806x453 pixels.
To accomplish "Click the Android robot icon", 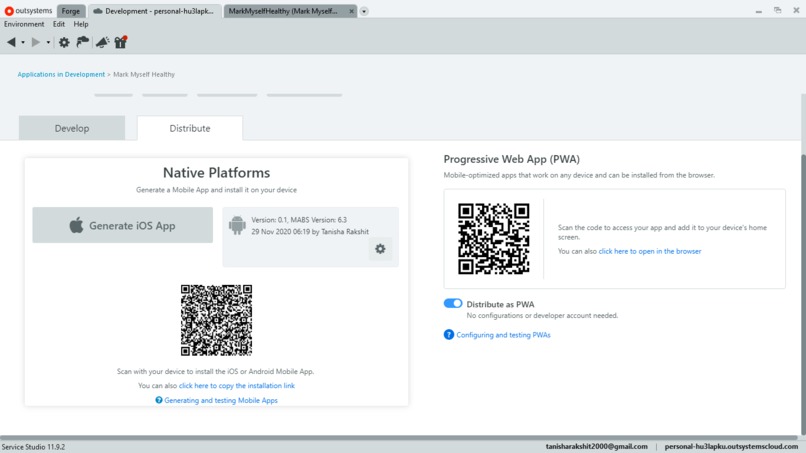I will click(237, 225).
